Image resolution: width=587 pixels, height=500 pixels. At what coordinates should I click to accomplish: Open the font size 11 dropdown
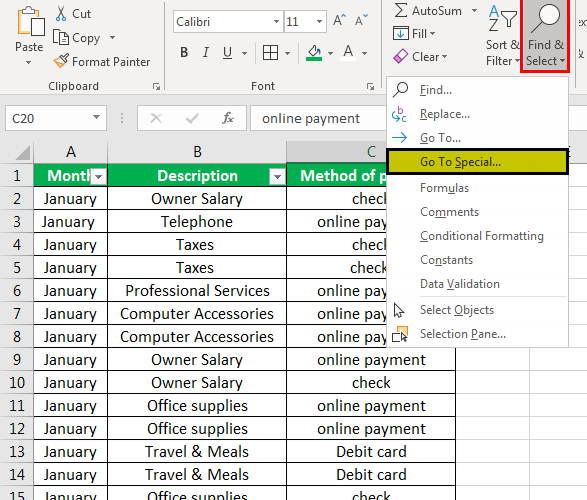coord(319,21)
